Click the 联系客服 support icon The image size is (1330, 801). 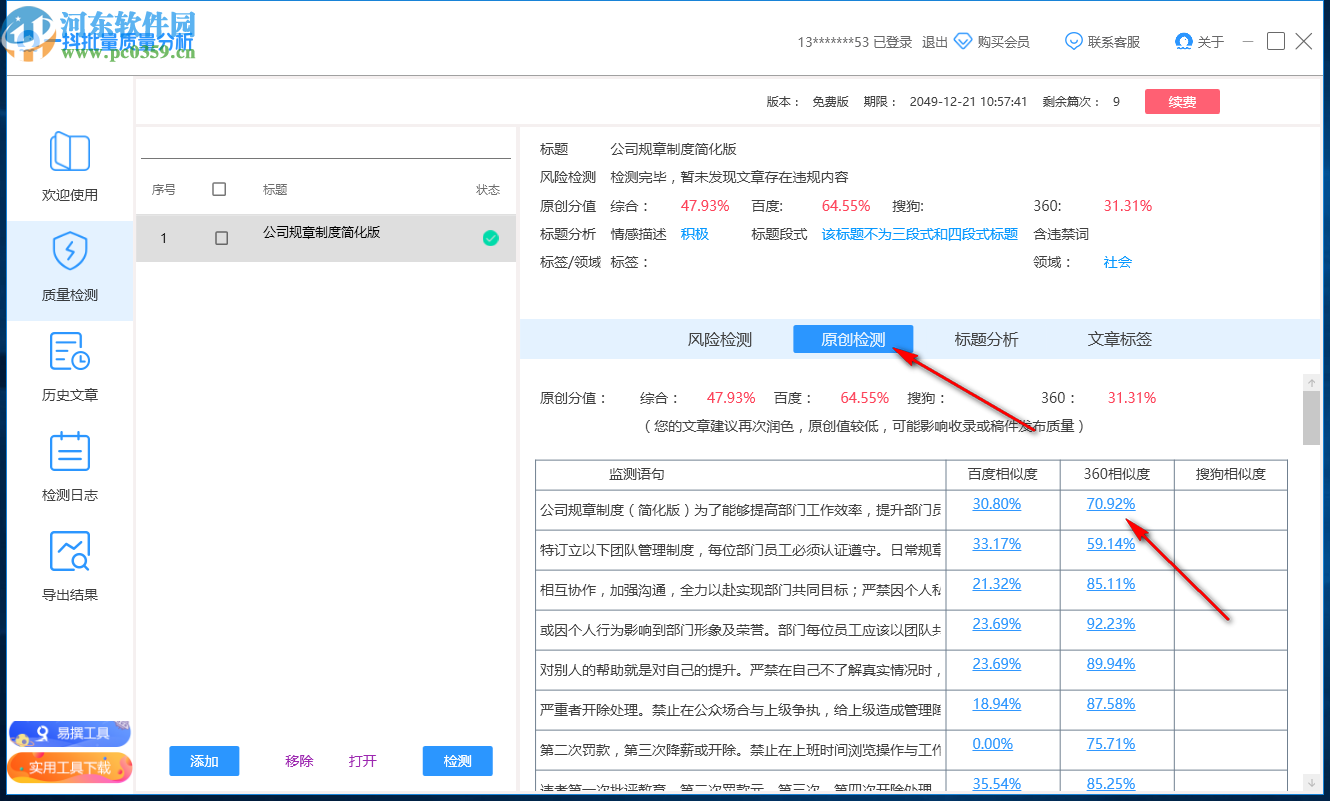coord(1074,41)
